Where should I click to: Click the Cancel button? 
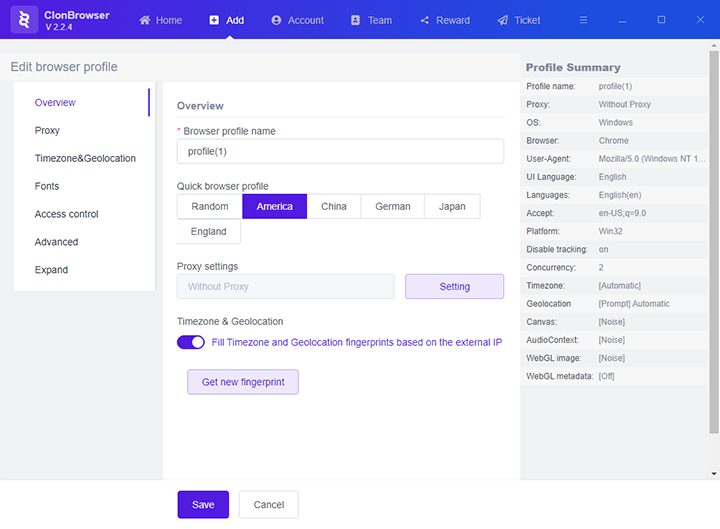click(x=269, y=505)
